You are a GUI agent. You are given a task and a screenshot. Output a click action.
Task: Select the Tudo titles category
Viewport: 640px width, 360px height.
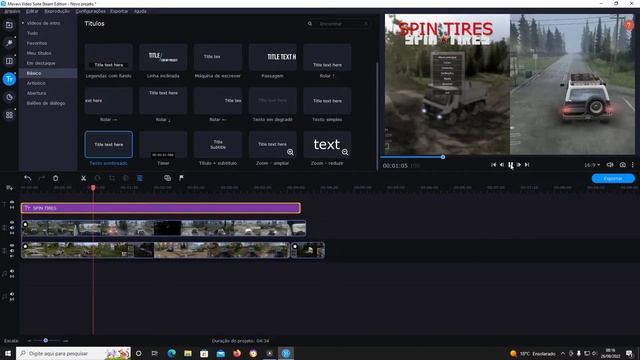(33, 33)
